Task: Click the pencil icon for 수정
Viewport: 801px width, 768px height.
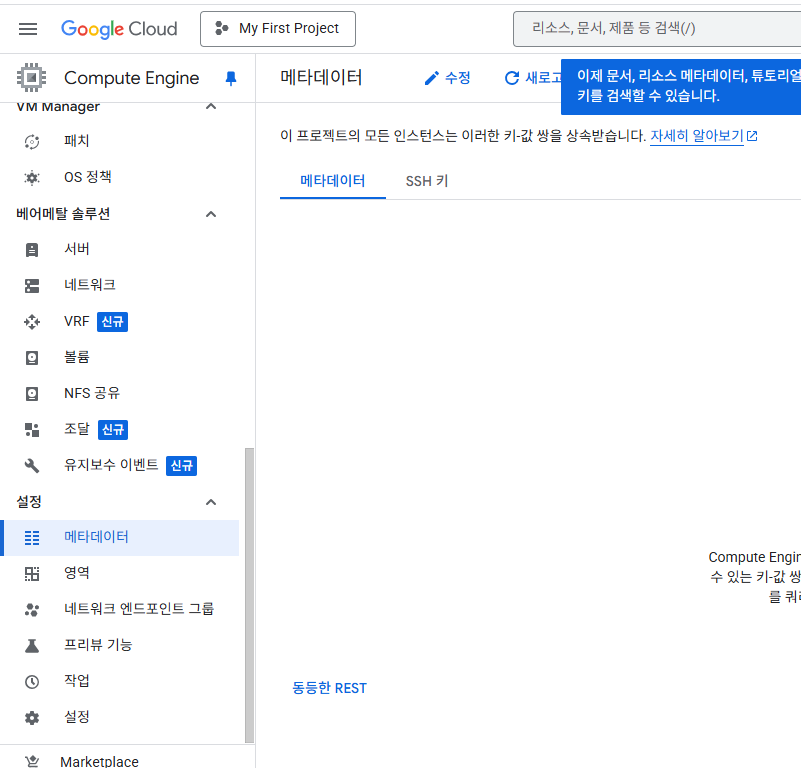Action: click(432, 78)
